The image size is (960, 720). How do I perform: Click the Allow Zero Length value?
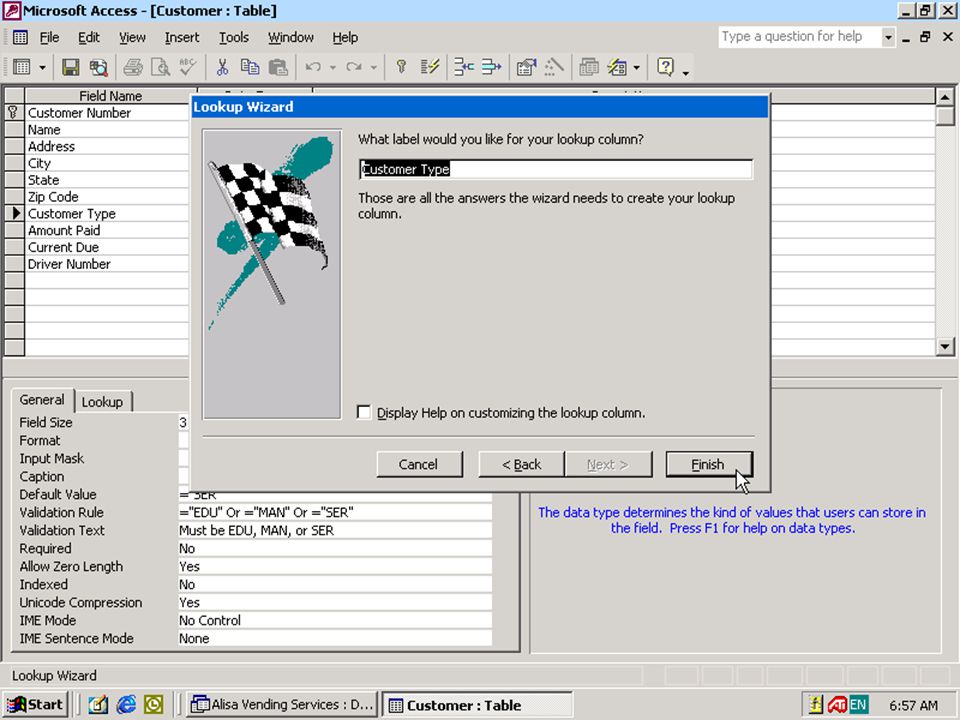click(x=335, y=566)
